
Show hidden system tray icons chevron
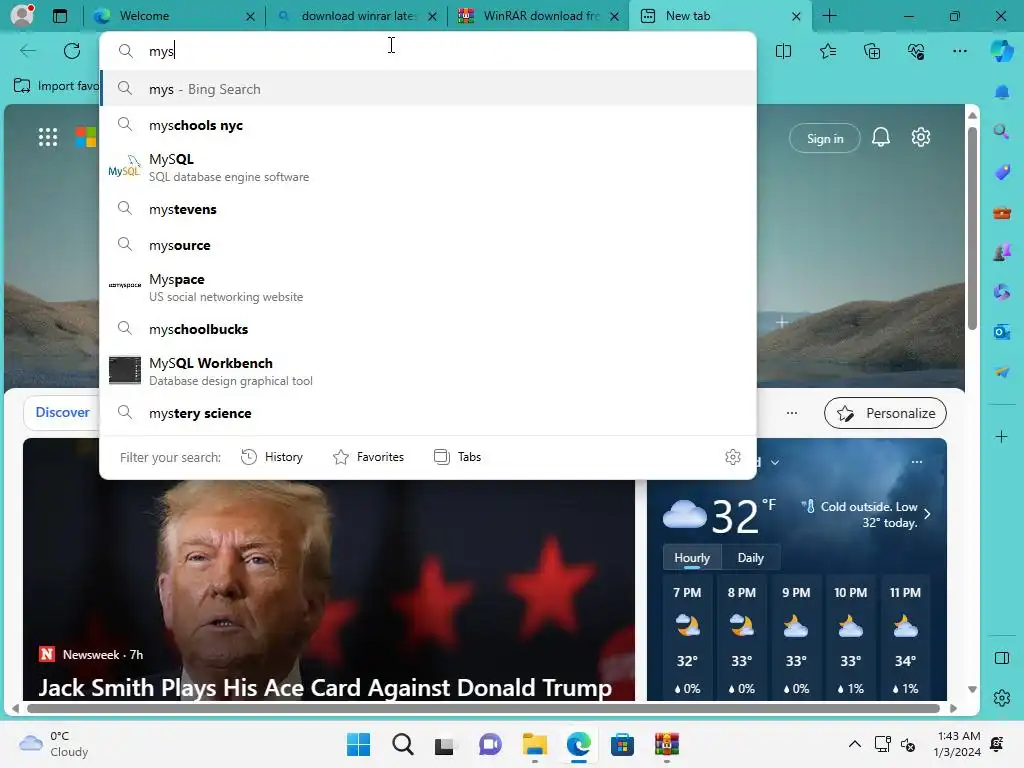pos(854,744)
